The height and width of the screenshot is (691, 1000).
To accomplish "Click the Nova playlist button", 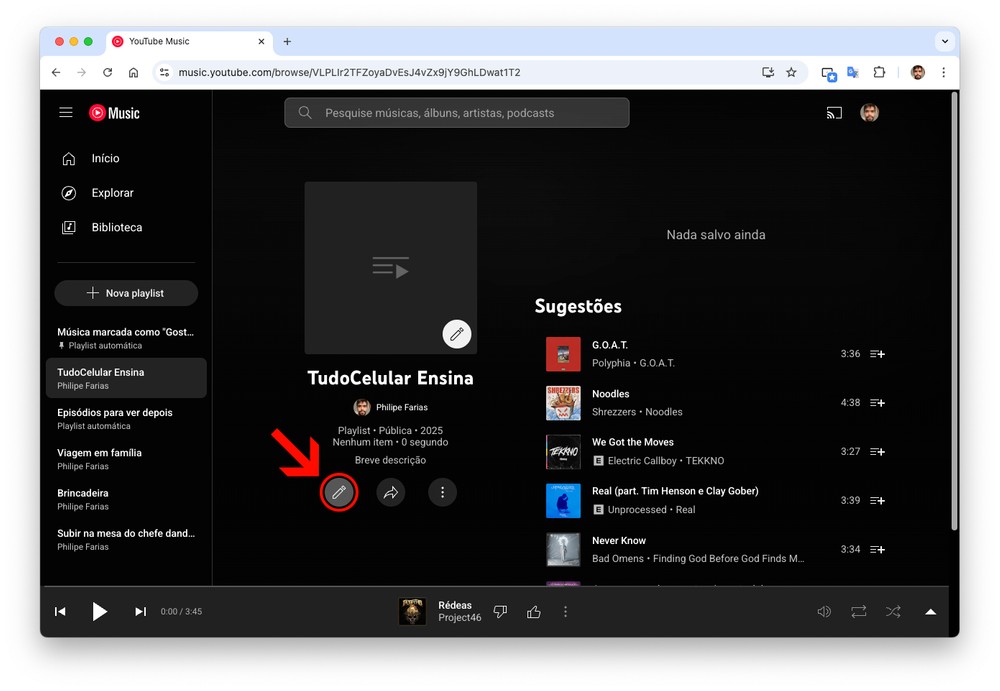I will (126, 293).
